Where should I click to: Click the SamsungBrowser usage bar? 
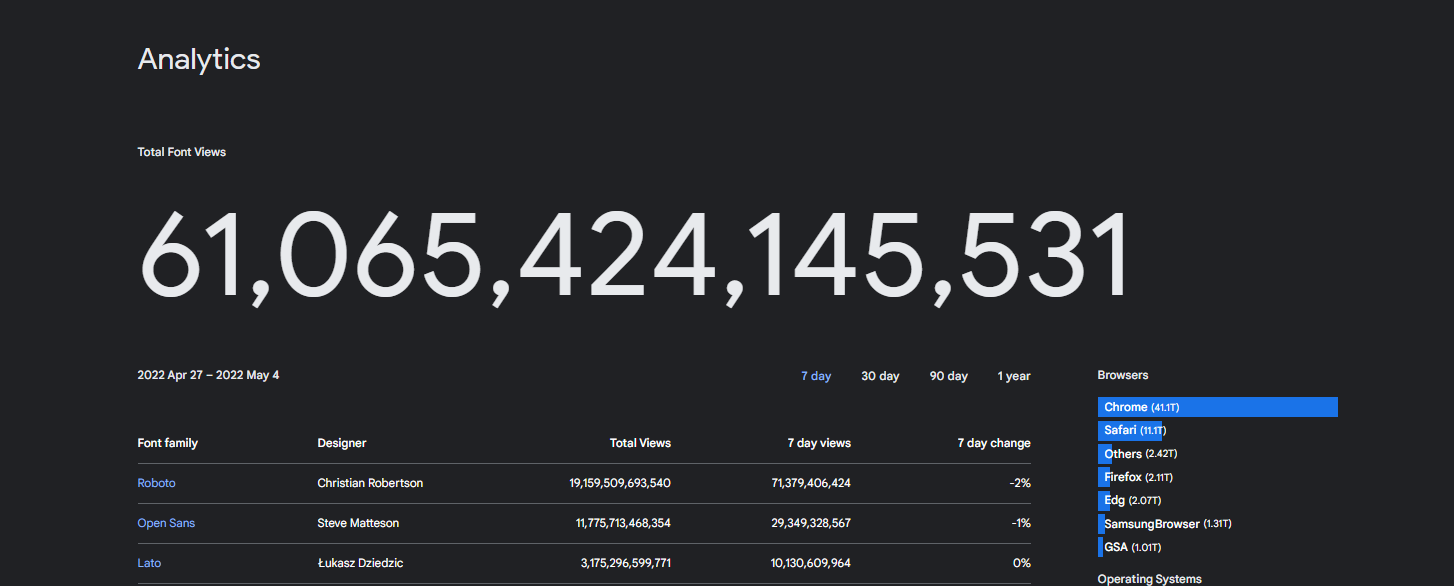(1102, 524)
